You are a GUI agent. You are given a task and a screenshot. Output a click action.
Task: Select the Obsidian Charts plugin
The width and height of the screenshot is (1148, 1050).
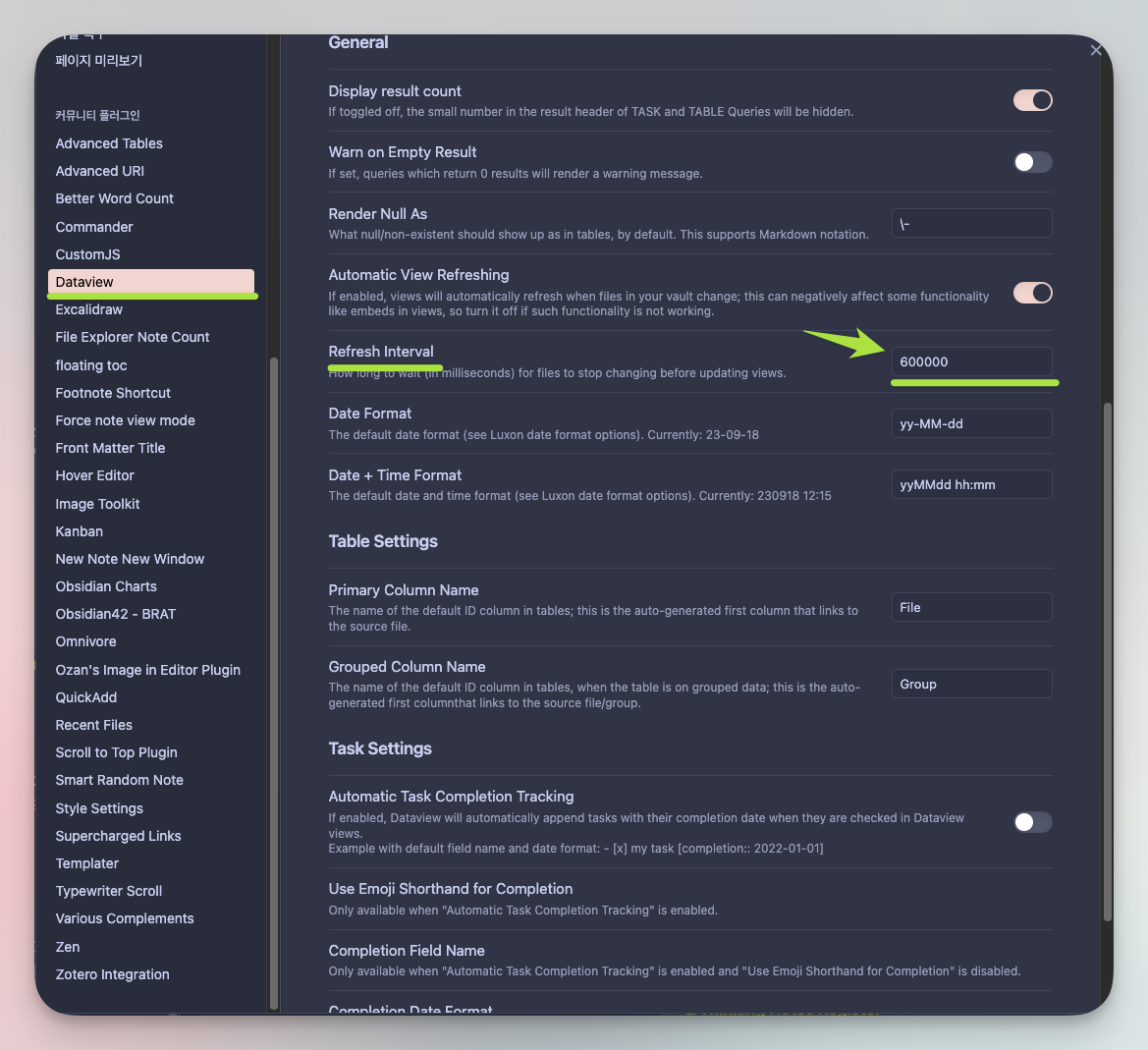pos(106,586)
